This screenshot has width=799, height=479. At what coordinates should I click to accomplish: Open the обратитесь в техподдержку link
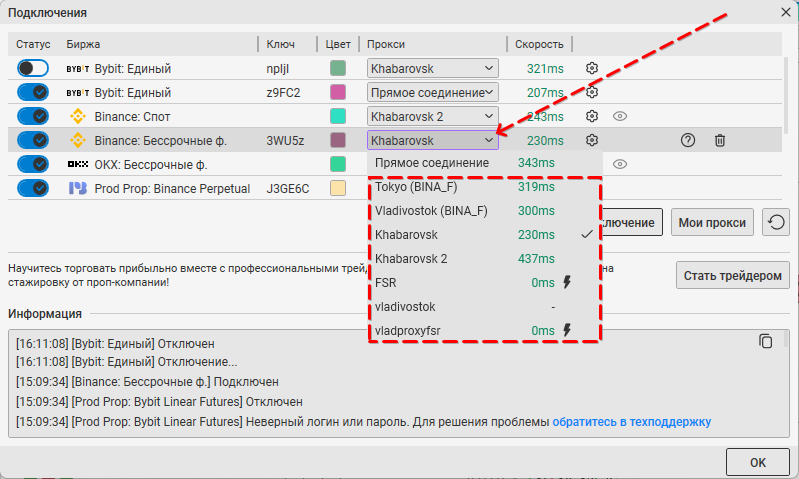click(x=632, y=422)
